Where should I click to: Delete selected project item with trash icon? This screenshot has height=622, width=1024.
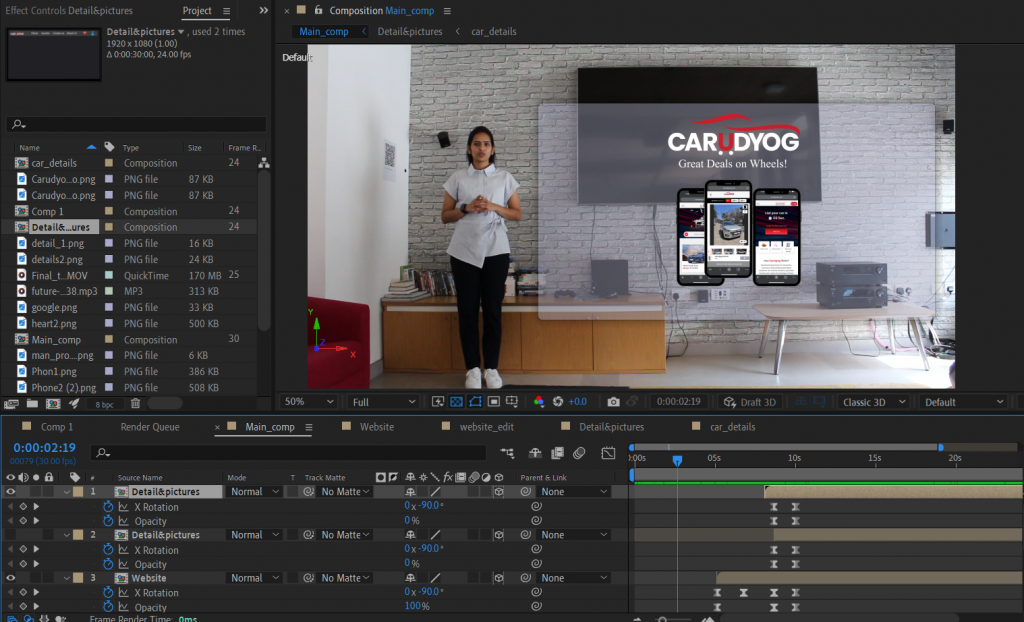[135, 404]
